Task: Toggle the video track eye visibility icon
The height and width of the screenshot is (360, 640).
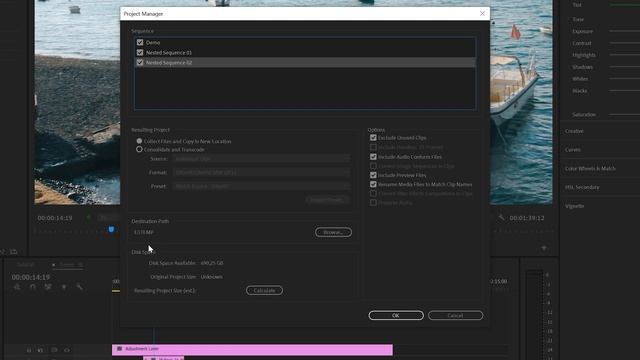Action: [x=67, y=350]
